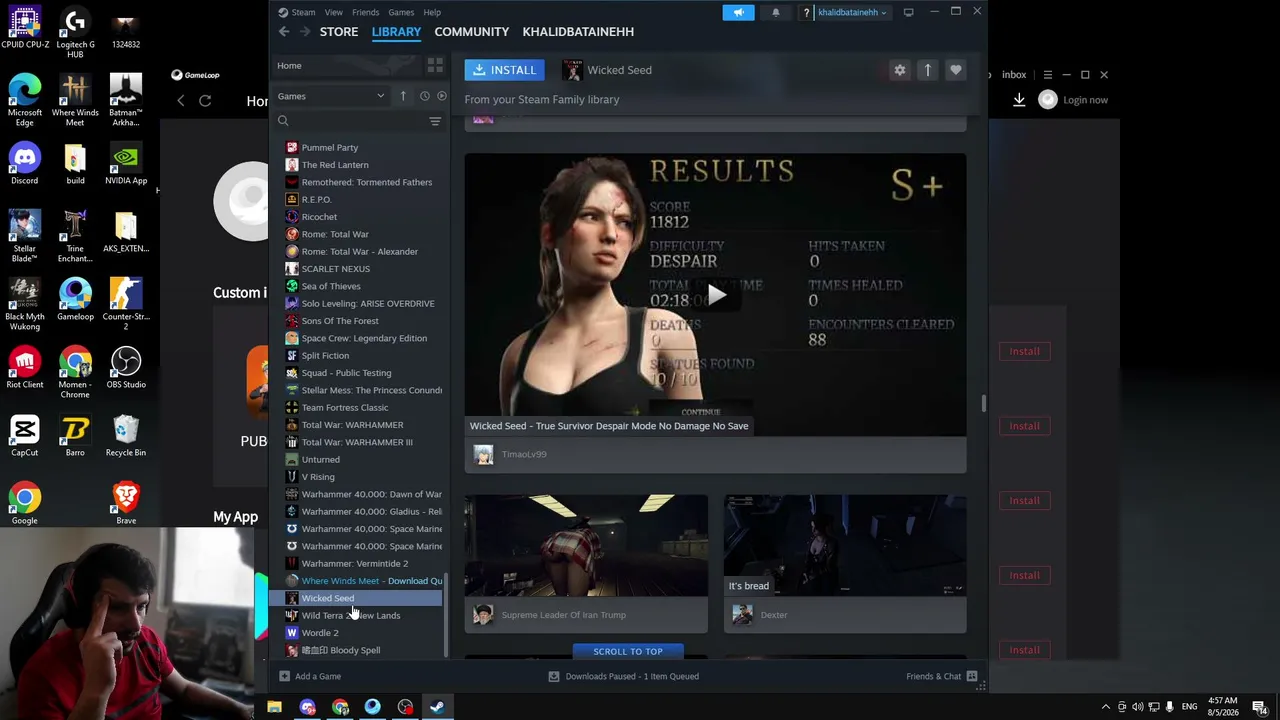
Task: Open the Steam notifications bell
Action: click(775, 12)
